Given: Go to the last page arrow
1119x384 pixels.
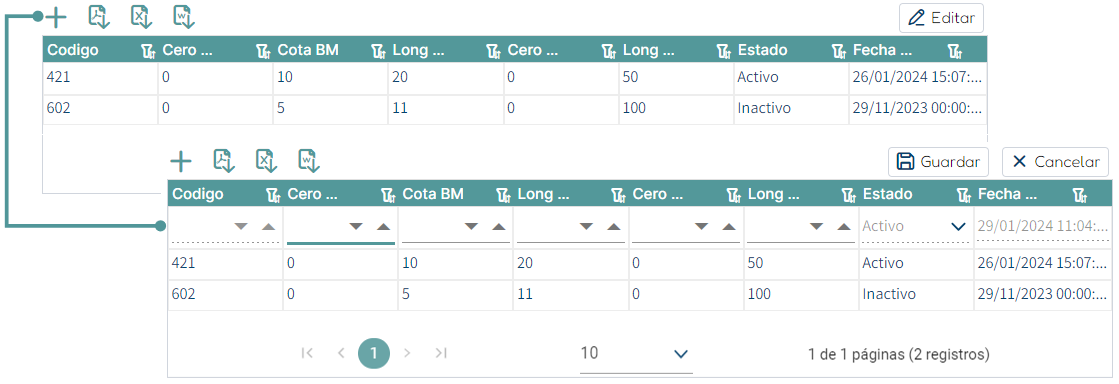Looking at the screenshot, I should [441, 353].
